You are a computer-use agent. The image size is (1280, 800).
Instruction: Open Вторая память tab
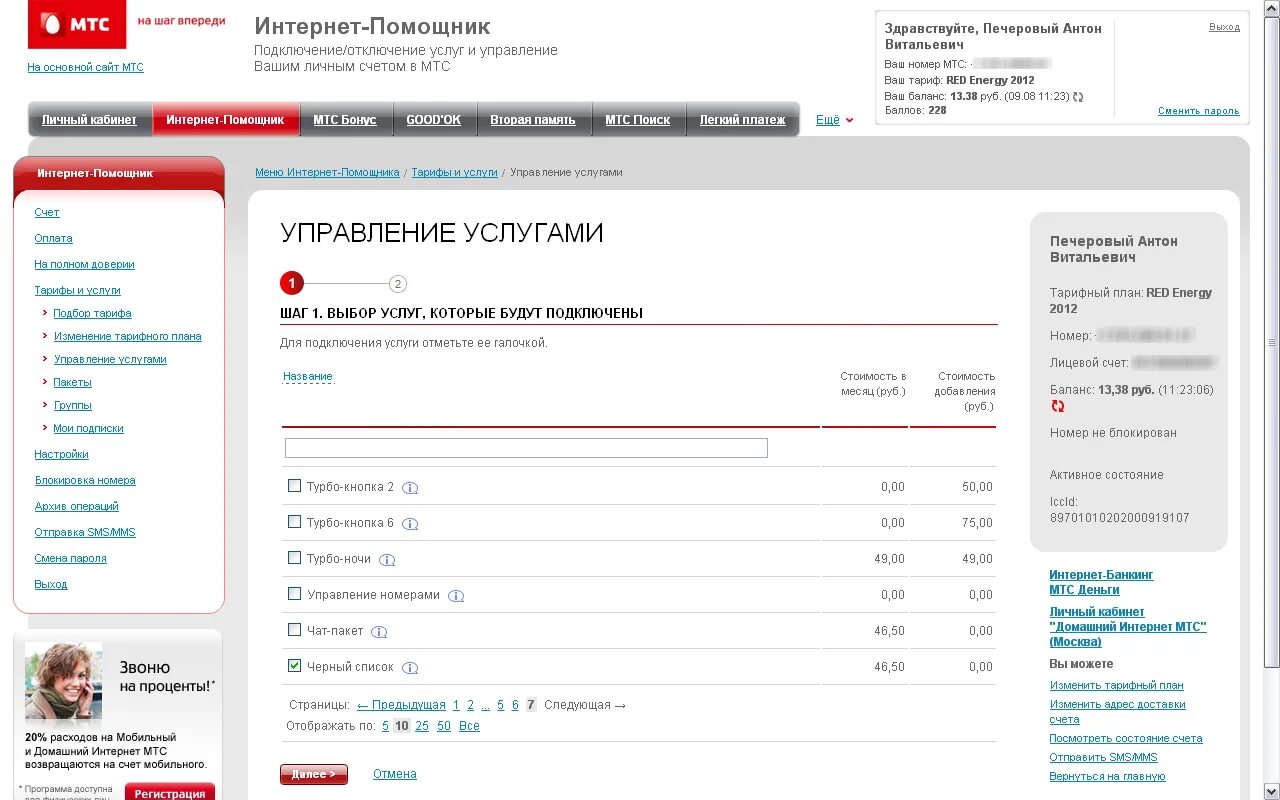pyautogui.click(x=533, y=120)
